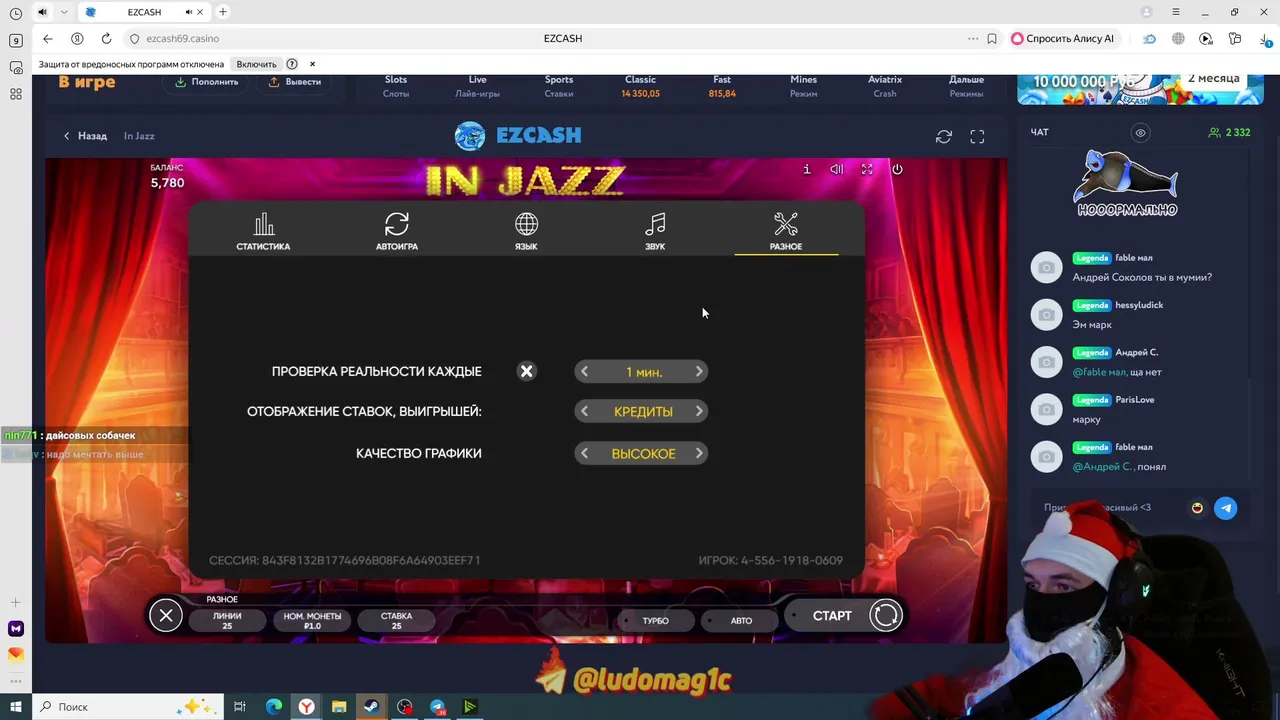Send chat message with Telegram-style button
The image size is (1280, 720).
(x=1225, y=508)
